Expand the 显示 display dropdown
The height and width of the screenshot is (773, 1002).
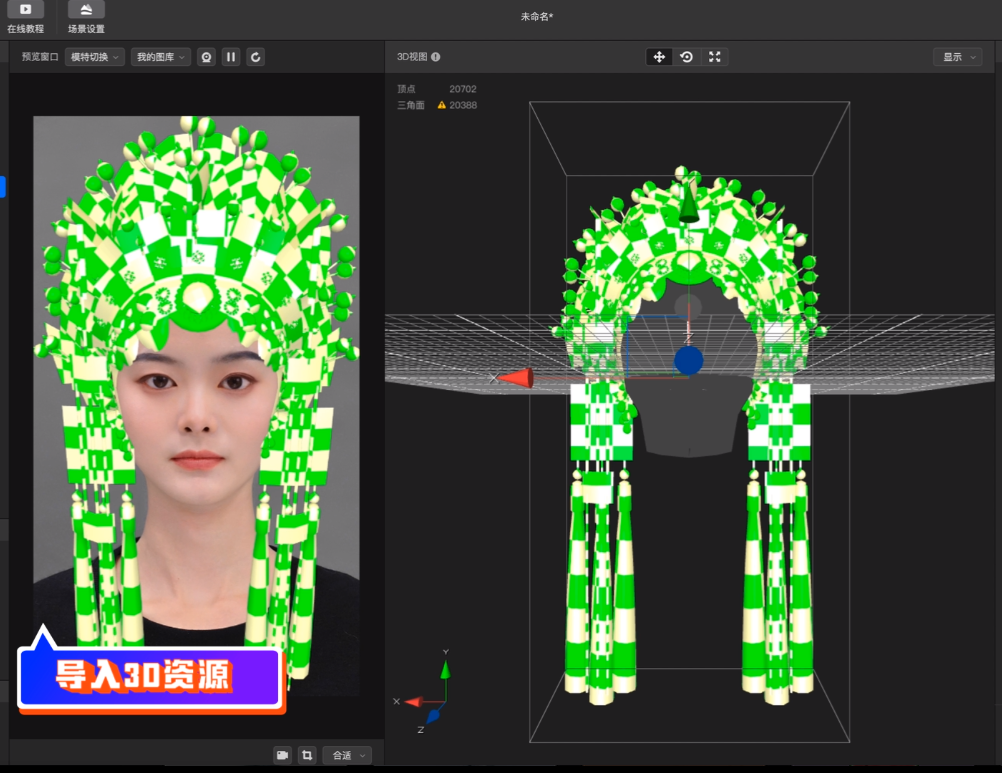tap(957, 57)
